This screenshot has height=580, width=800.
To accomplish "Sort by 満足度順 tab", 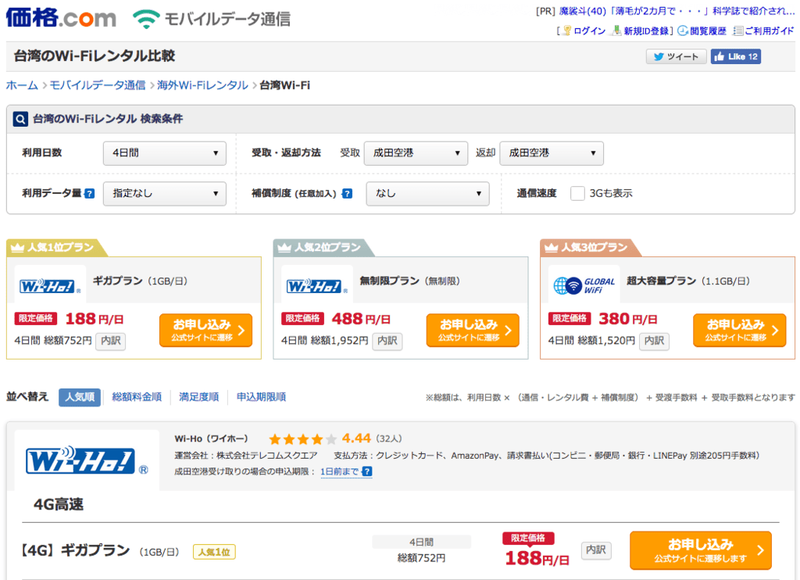I will coord(198,397).
